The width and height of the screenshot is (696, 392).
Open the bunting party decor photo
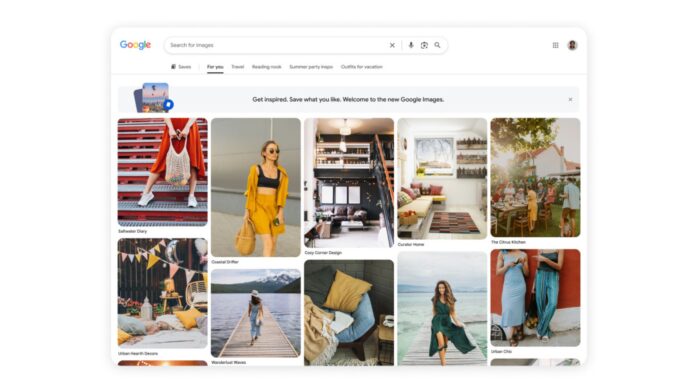(162, 293)
